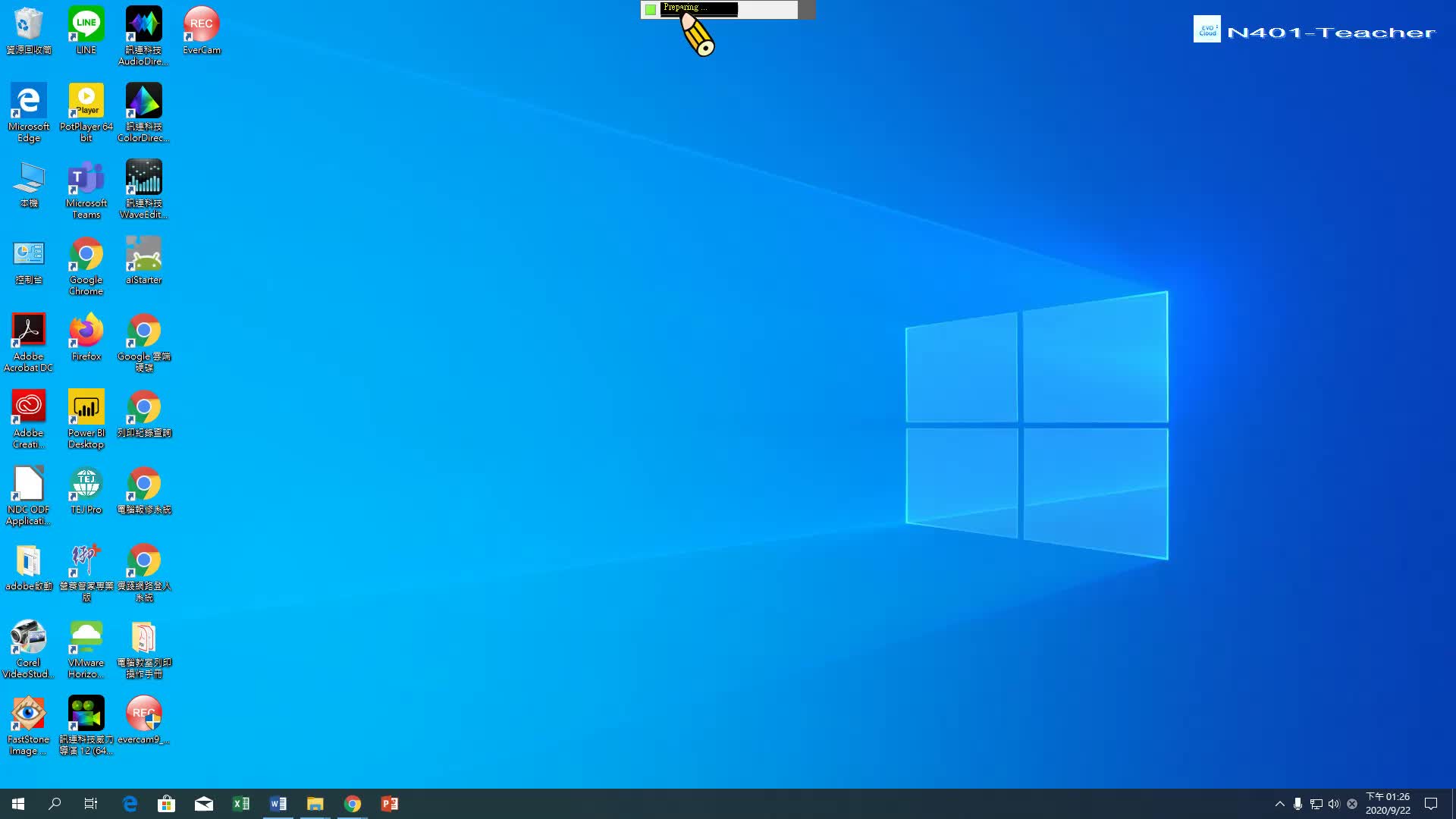Launch the LINE desktop shortcut
Image resolution: width=1456 pixels, height=819 pixels.
pos(86,30)
